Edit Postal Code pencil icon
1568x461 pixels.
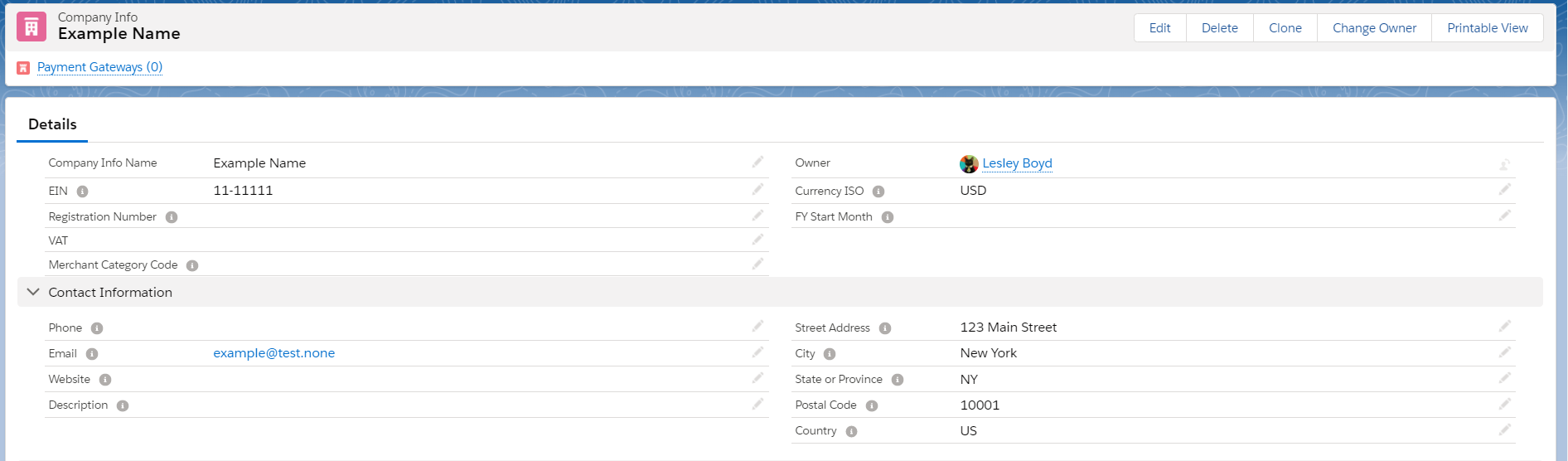pos(1505,404)
